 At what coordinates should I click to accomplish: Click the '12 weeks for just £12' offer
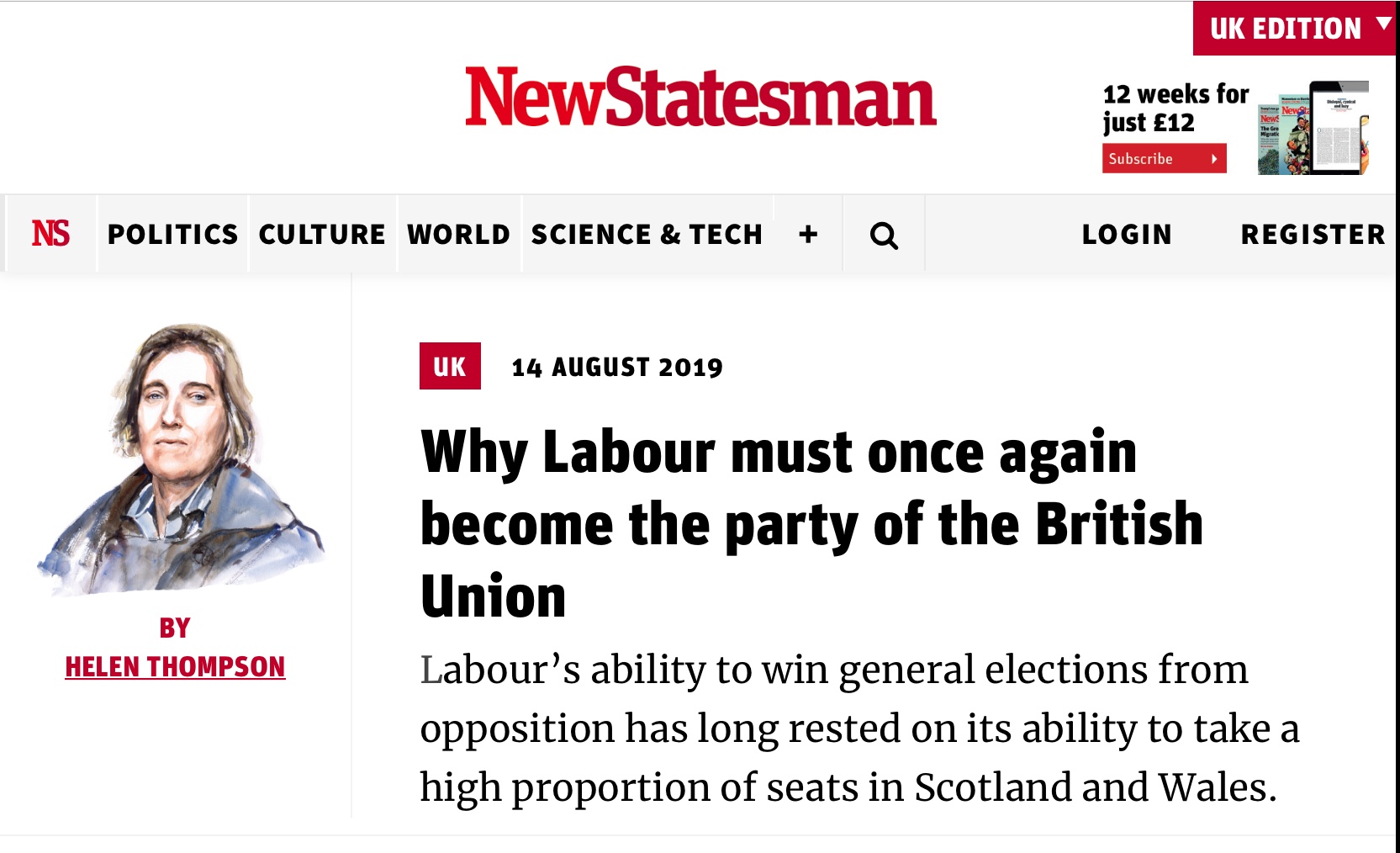(1175, 108)
